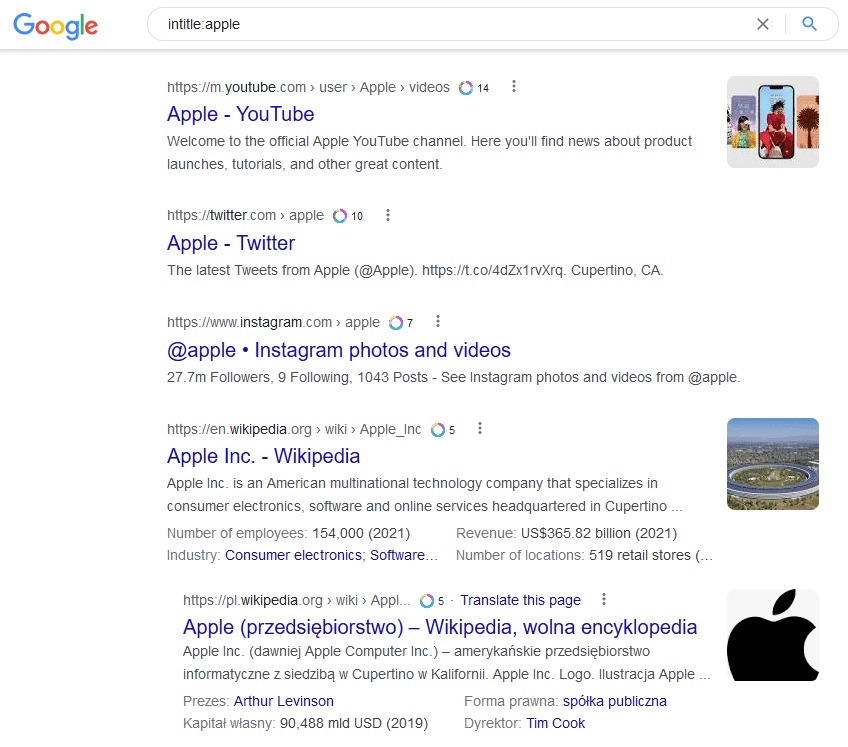
Task: Open the spółka publiczna link
Action: (x=614, y=702)
